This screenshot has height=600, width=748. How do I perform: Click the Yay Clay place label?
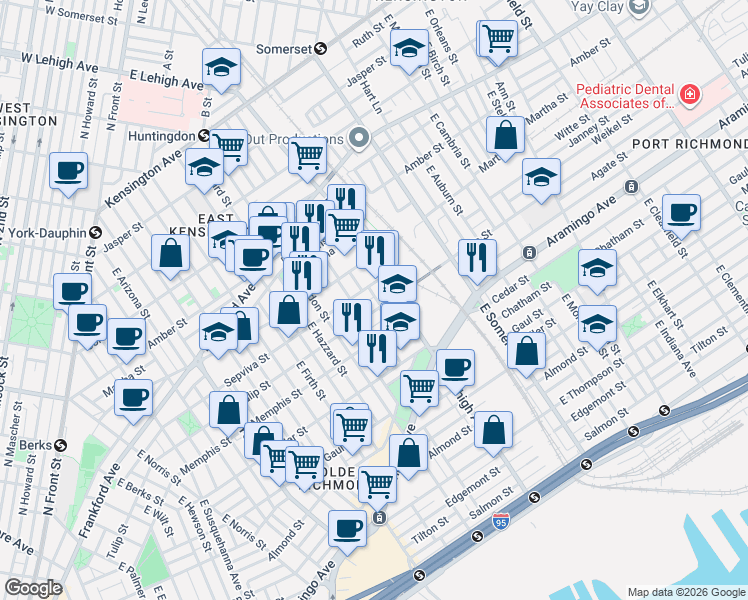[x=597, y=7]
